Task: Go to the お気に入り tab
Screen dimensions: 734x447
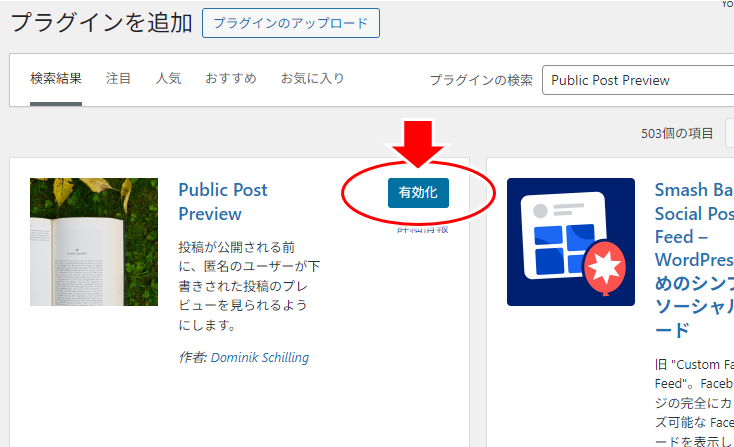Action: click(x=312, y=78)
